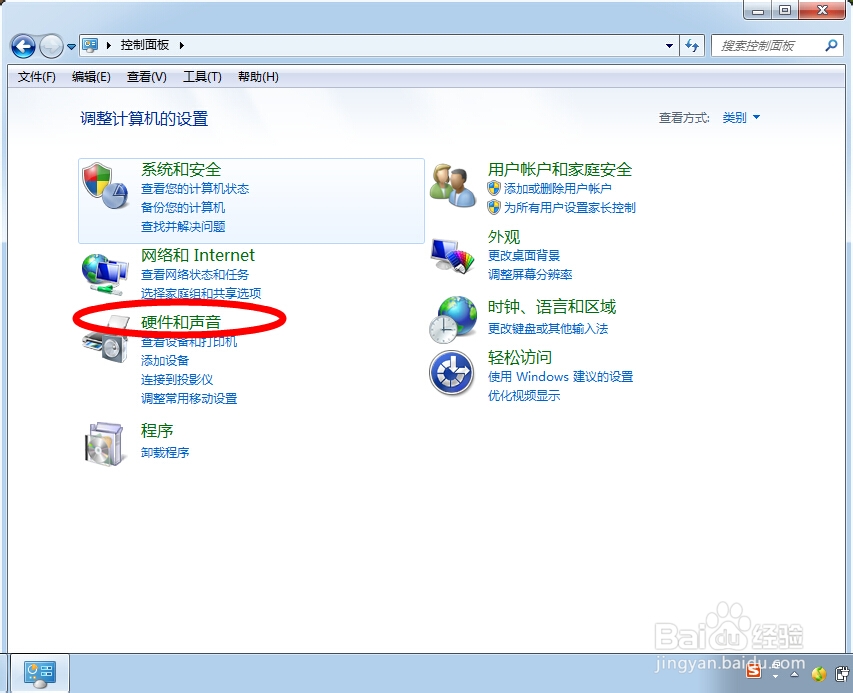The height and width of the screenshot is (693, 853).
Task: Click the Forward navigation arrow button
Action: tap(52, 46)
